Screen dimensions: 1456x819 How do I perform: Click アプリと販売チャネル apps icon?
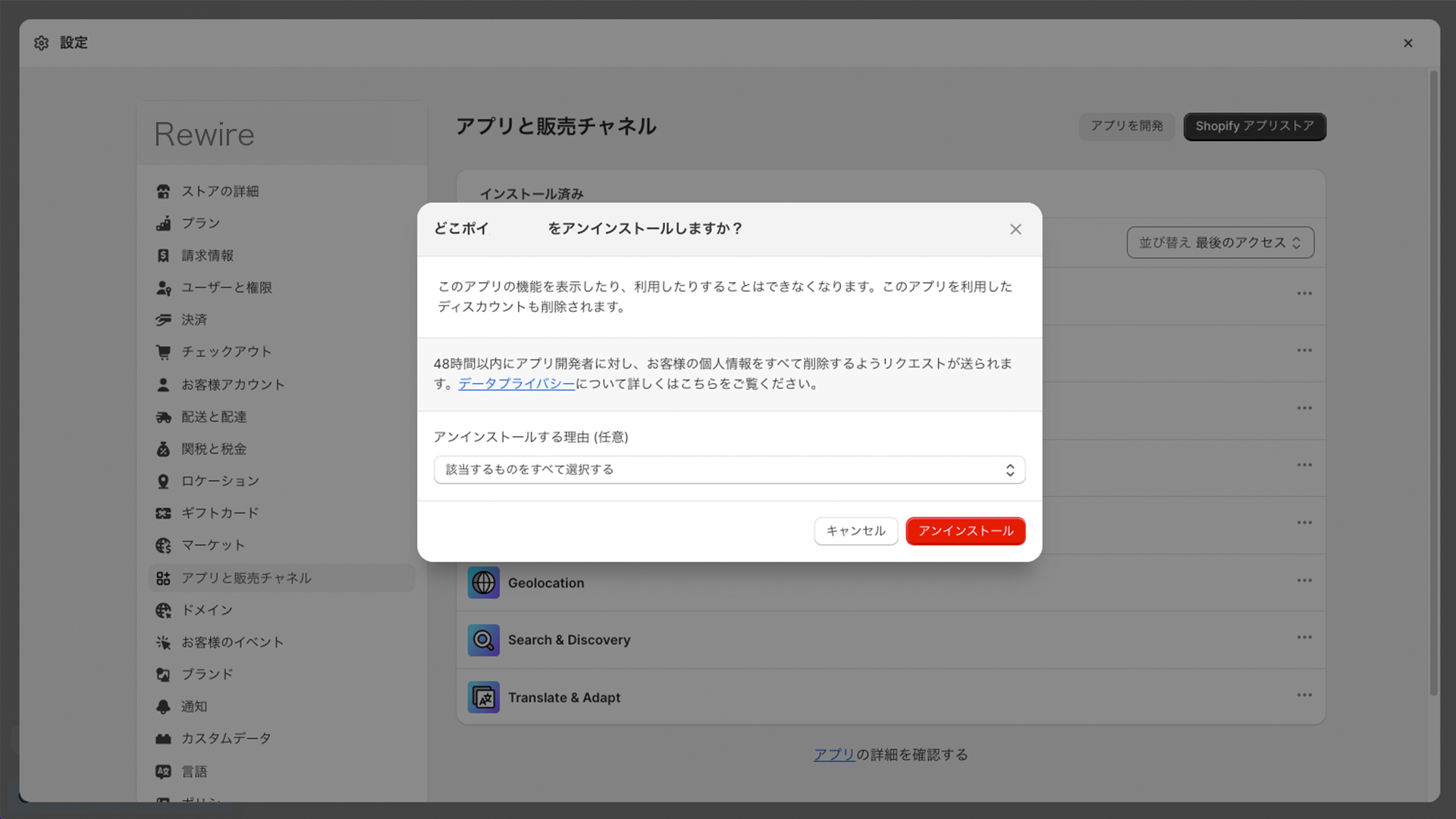pyautogui.click(x=163, y=579)
